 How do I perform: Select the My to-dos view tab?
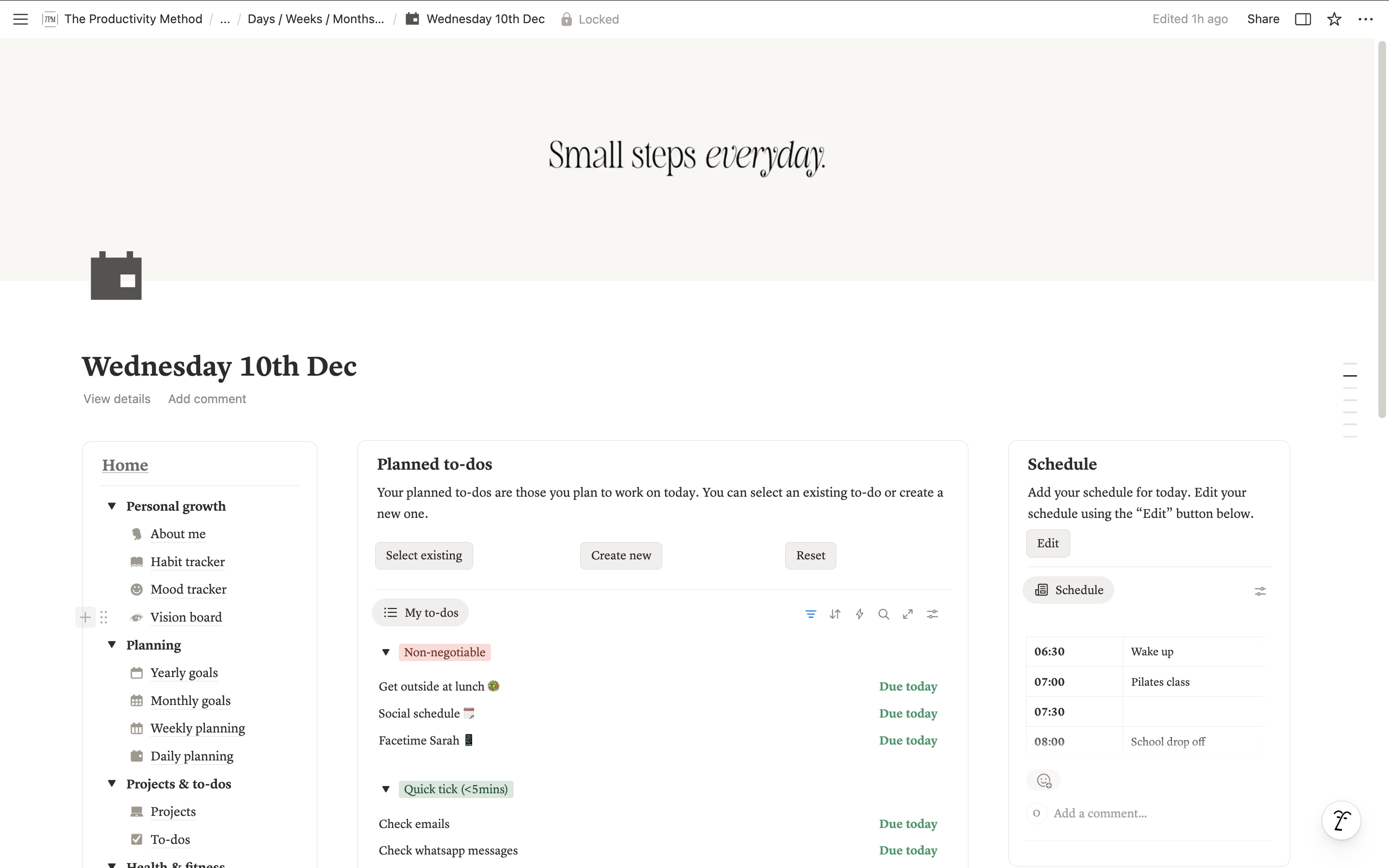421,612
